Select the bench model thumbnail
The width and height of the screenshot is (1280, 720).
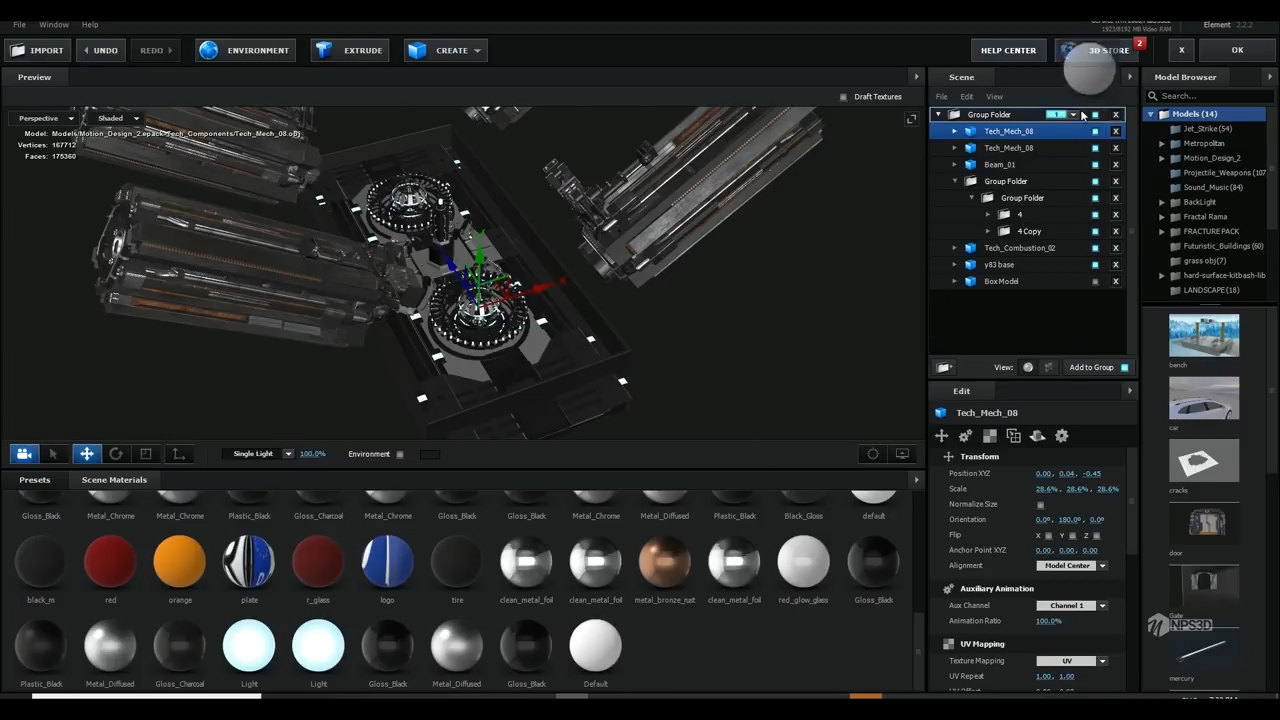[x=1204, y=336]
